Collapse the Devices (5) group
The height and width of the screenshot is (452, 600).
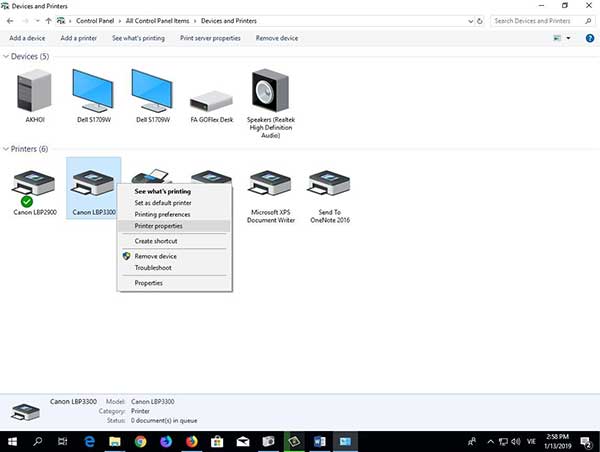[6, 56]
